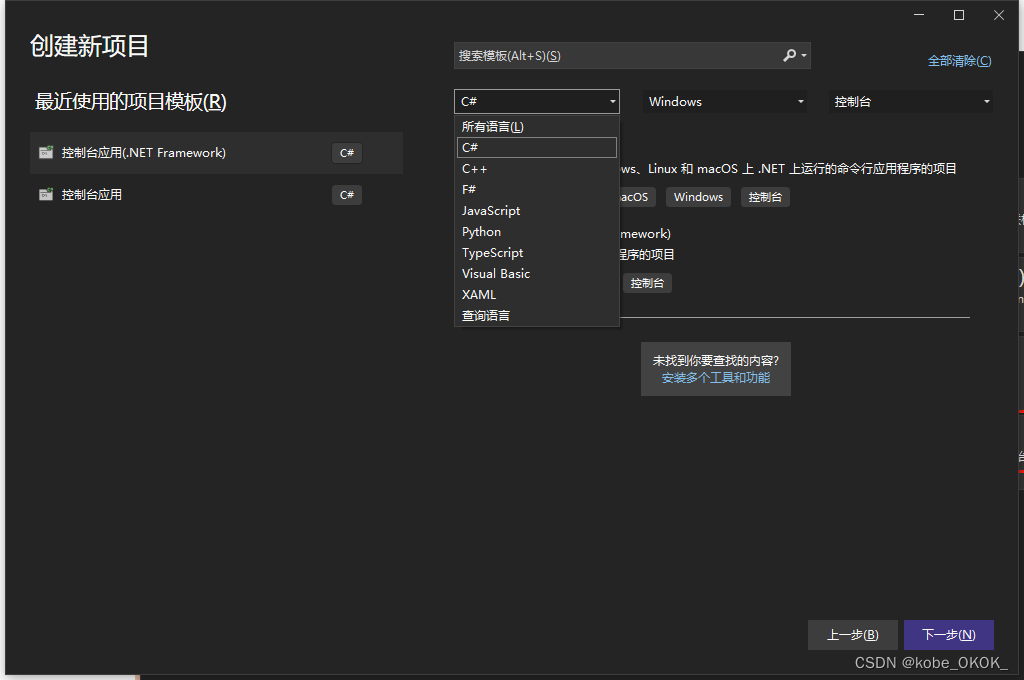This screenshot has height=680, width=1024.
Task: Select XAML language option
Action: pos(537,294)
